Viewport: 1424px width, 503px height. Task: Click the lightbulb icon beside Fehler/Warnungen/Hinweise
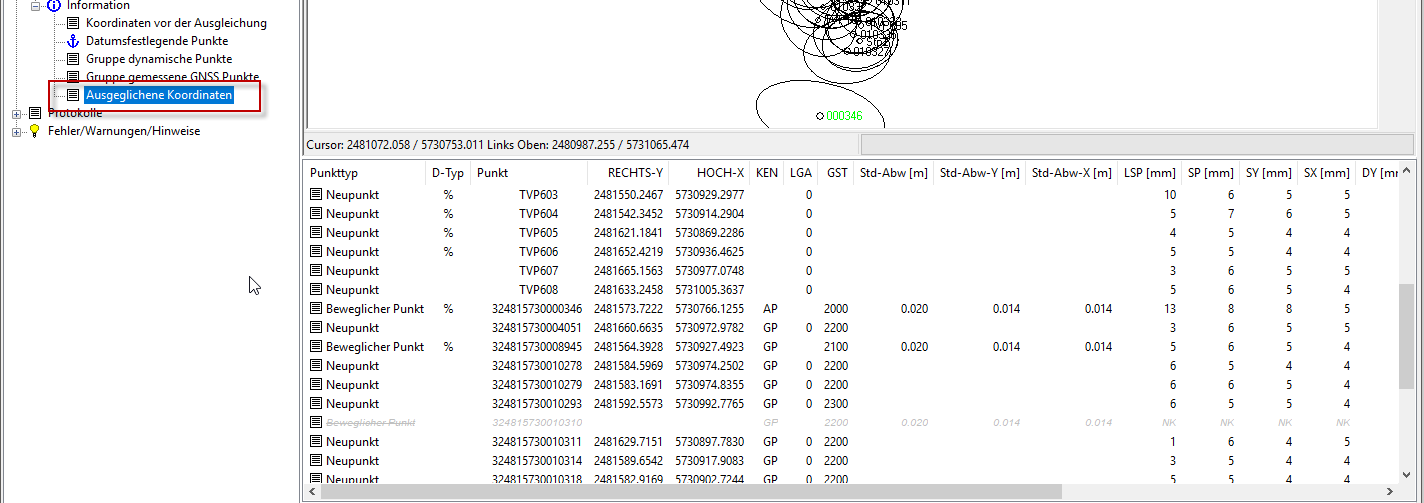(x=35, y=131)
